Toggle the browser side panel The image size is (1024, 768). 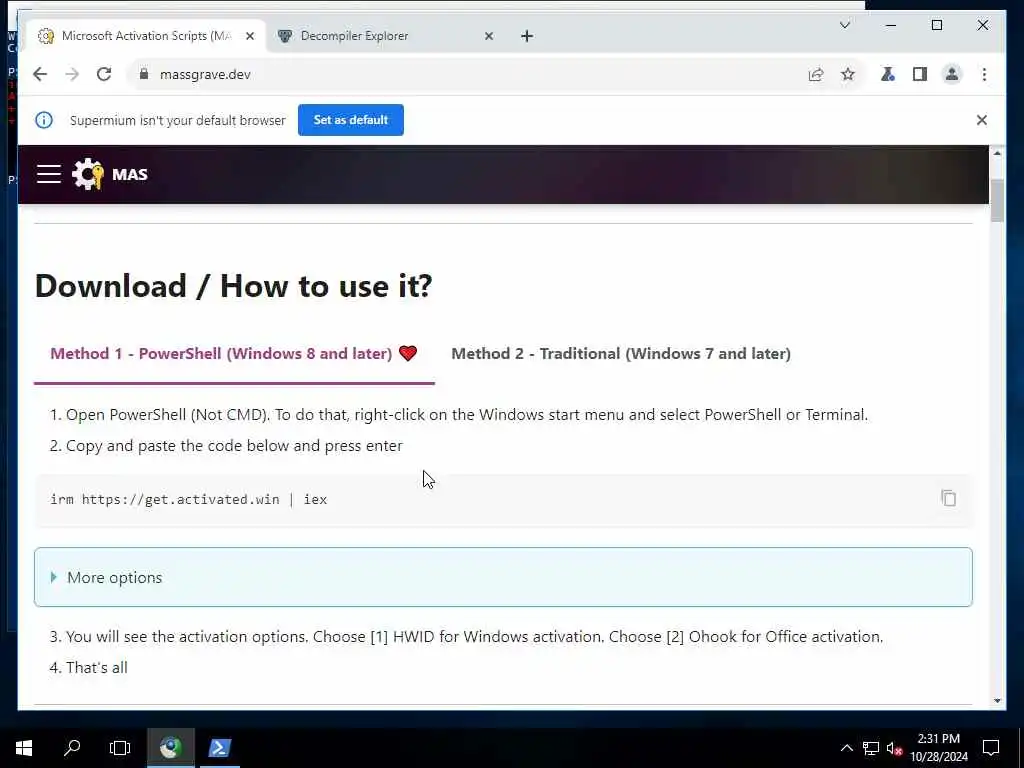coord(920,74)
